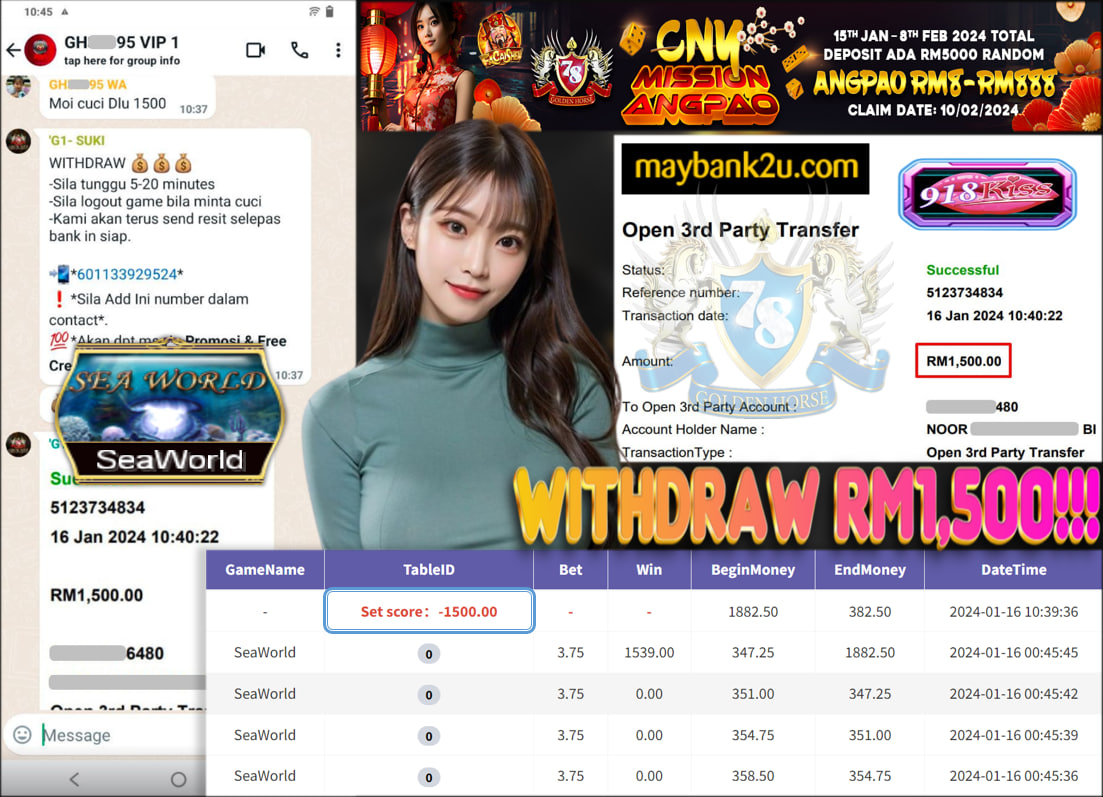The height and width of the screenshot is (797, 1103).
Task: Tap the WhatsApp back arrow
Action: click(13, 50)
